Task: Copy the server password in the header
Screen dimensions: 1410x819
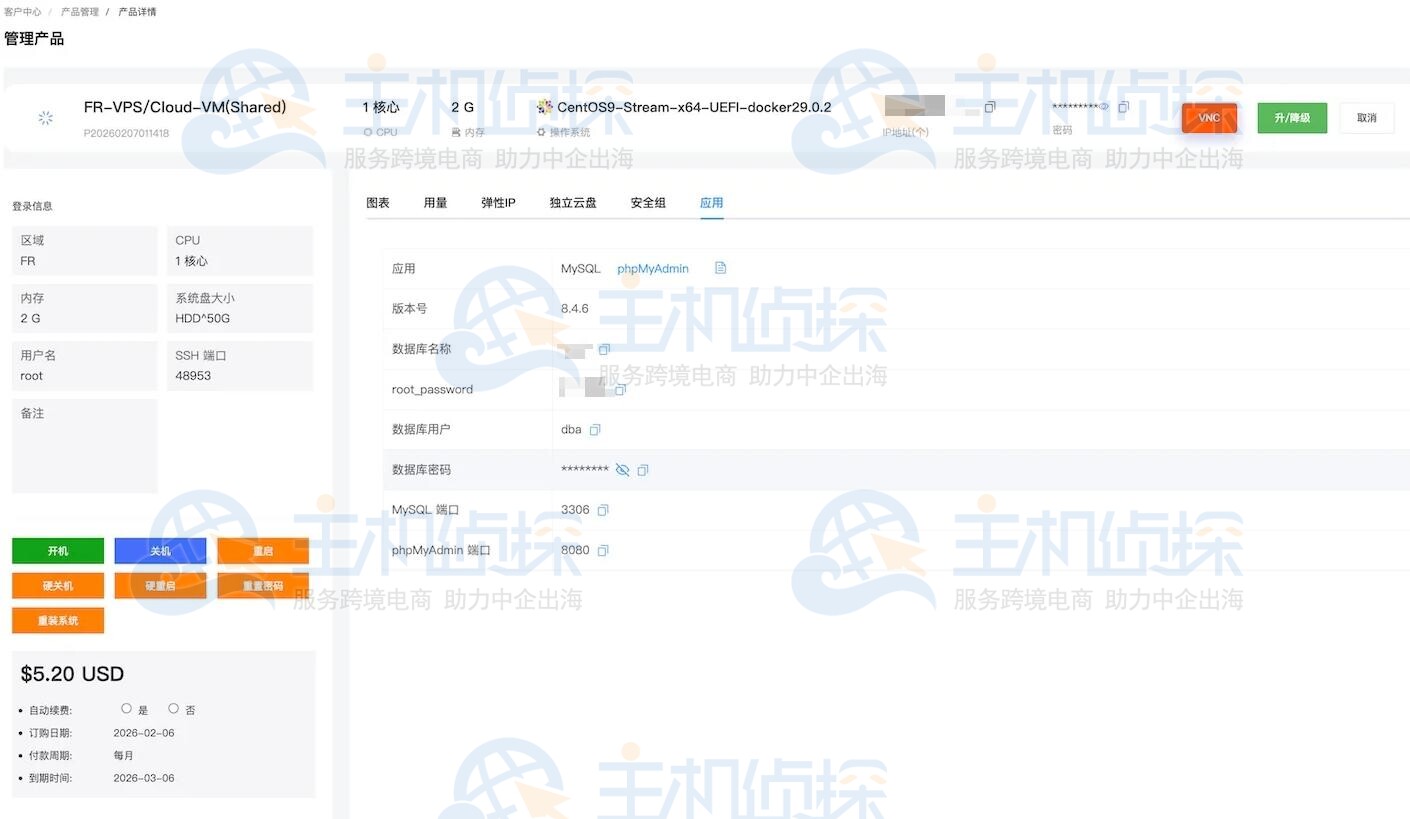Action: 1123,105
